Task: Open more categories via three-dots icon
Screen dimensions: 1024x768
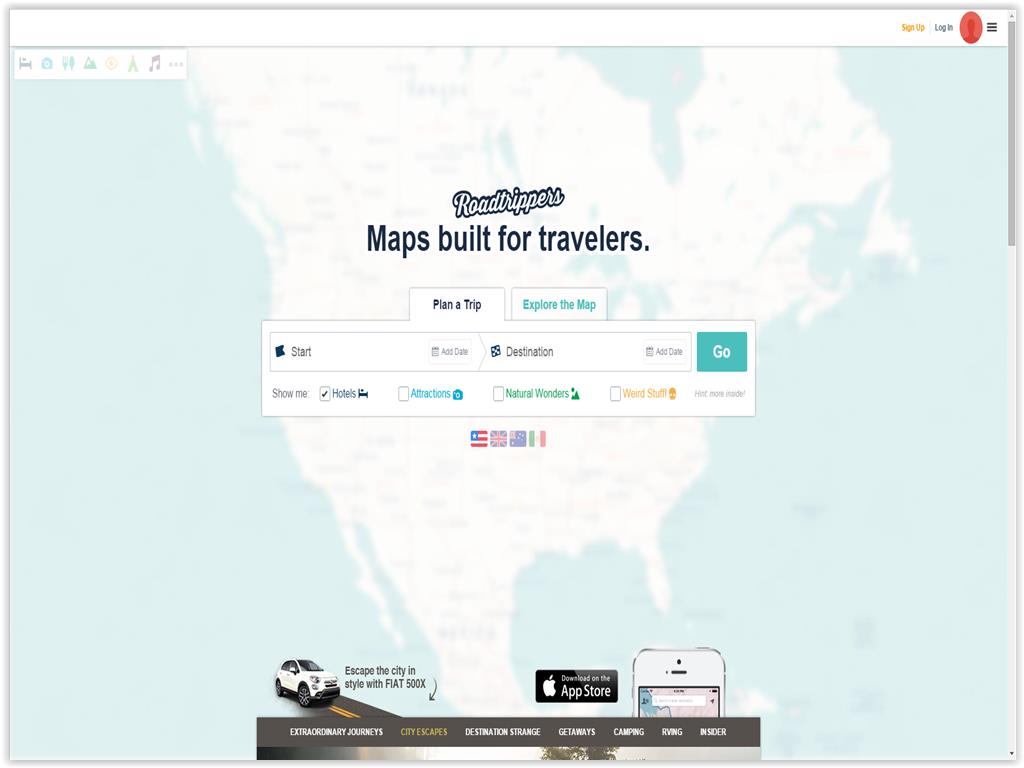Action: [176, 64]
